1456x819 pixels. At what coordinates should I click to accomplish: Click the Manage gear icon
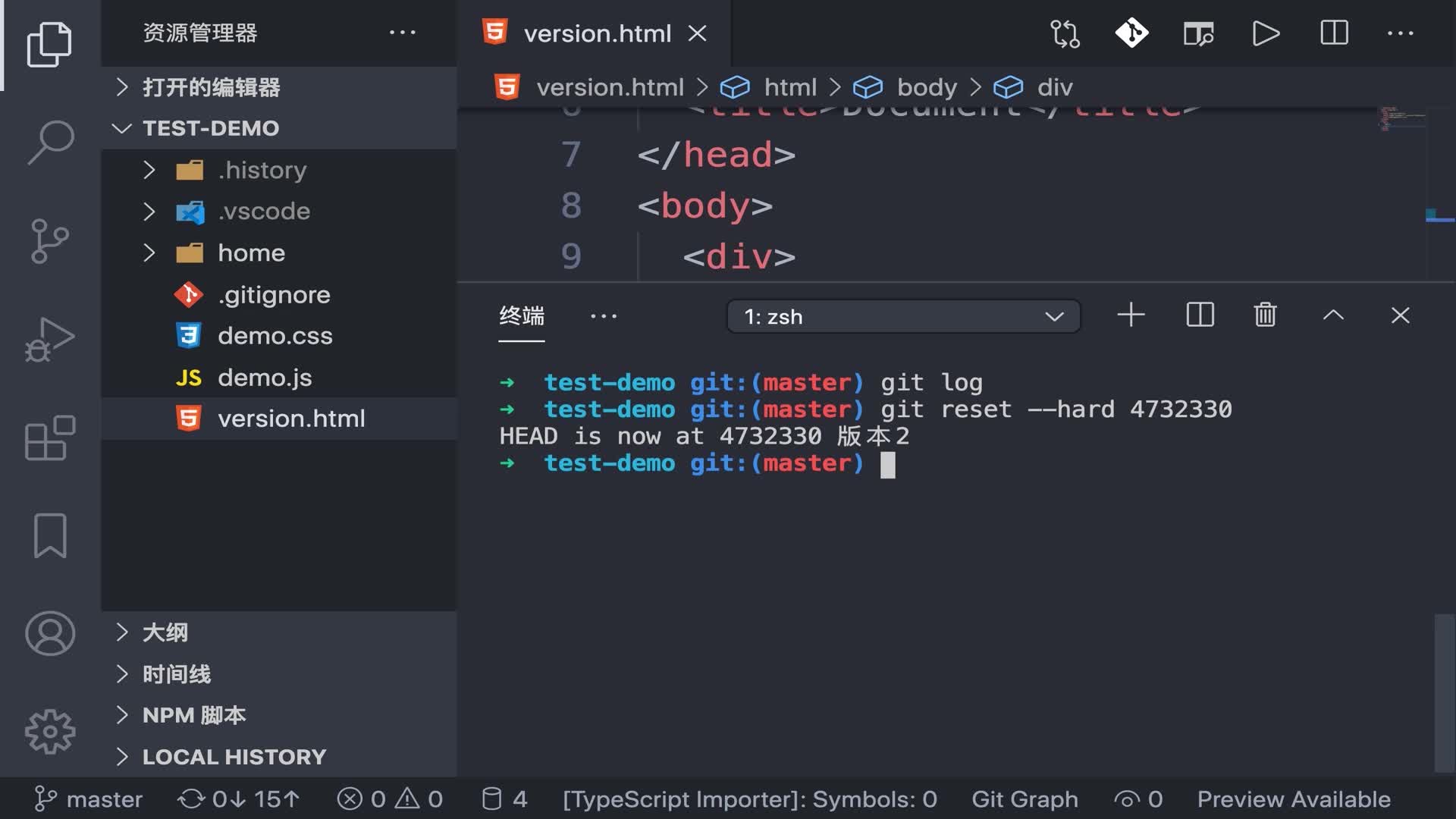click(50, 731)
